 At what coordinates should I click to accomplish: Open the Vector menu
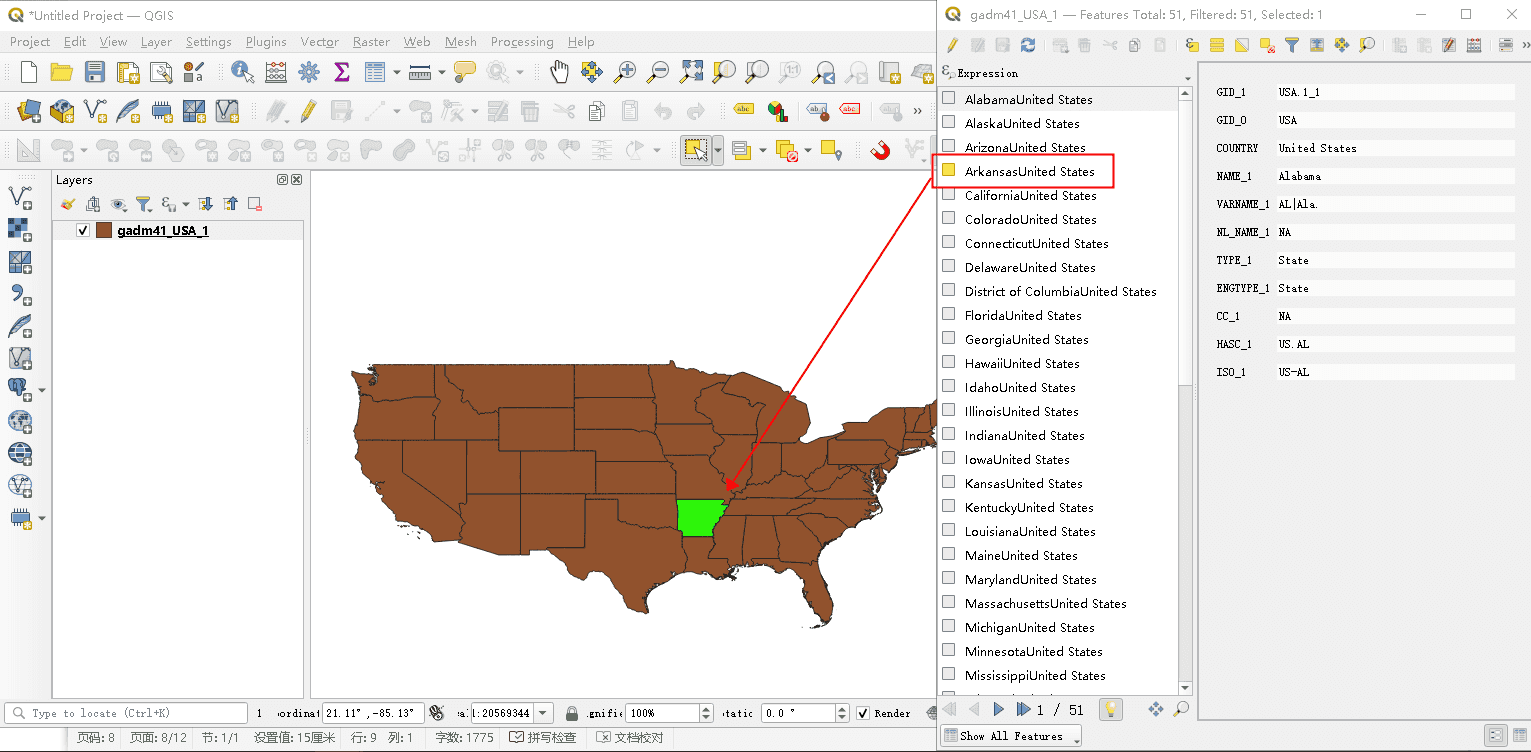319,42
